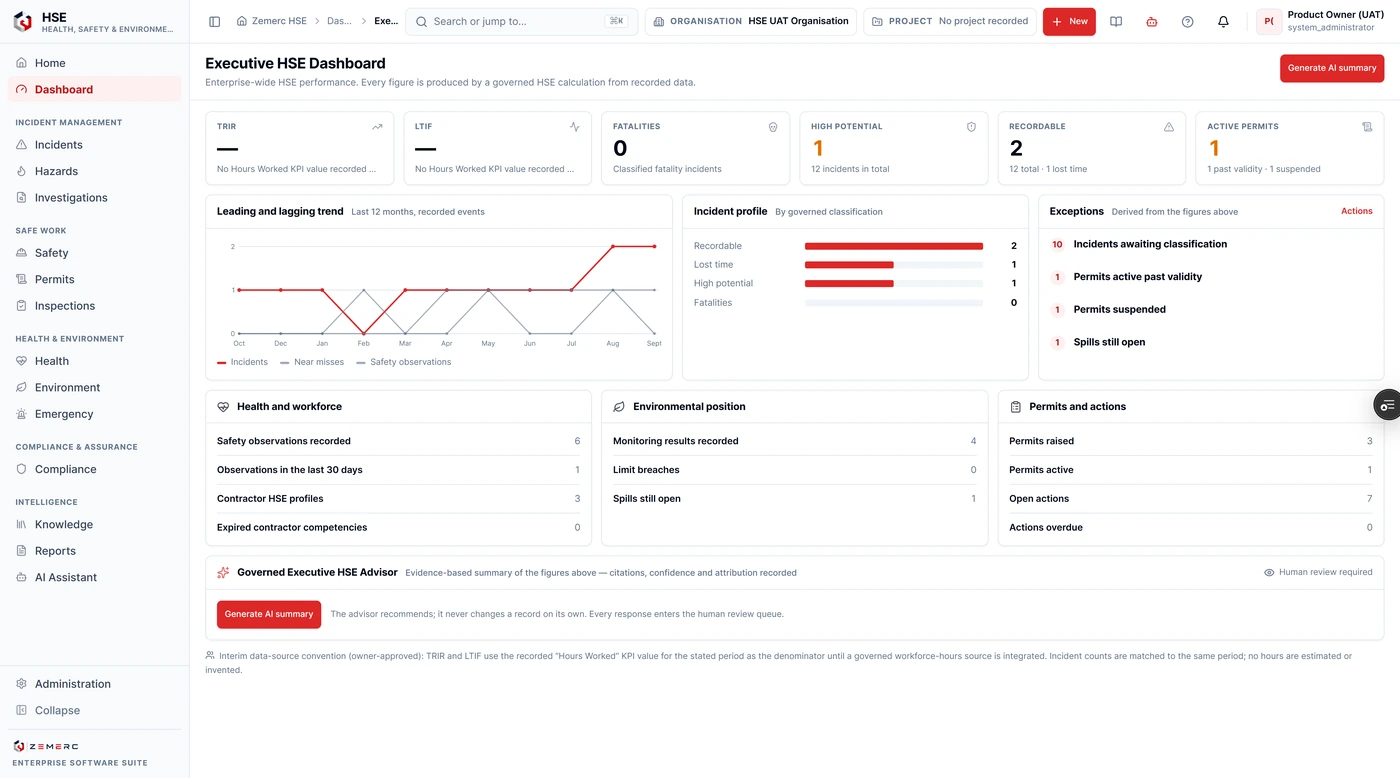
Task: Go to Incidents in the sidebar
Action: pos(94,145)
